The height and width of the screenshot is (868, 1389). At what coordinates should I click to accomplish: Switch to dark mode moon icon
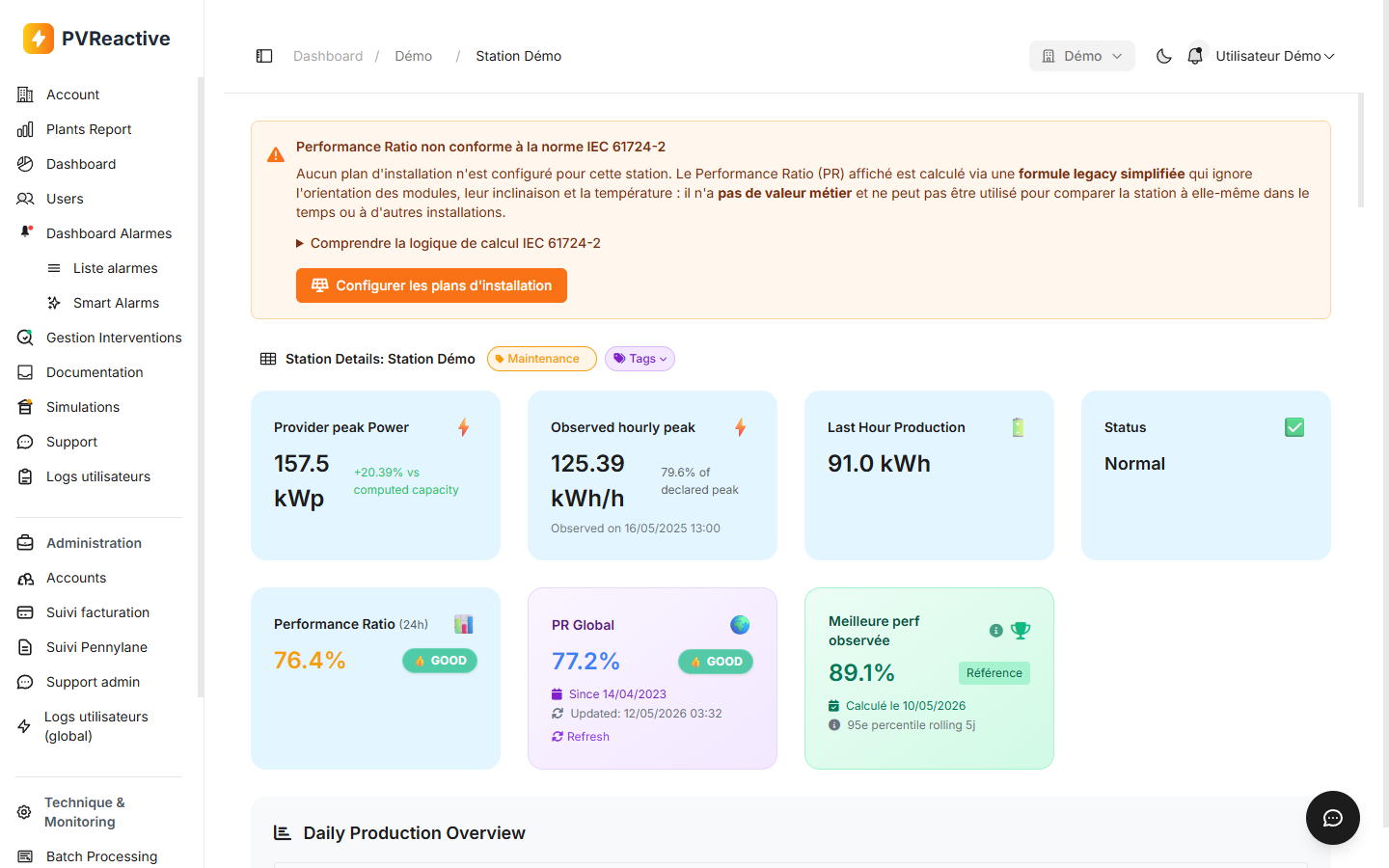click(x=1164, y=56)
